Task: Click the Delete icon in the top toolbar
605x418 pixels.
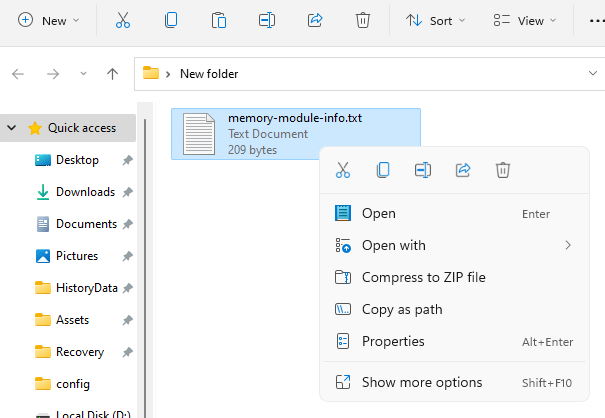Action: coord(363,20)
